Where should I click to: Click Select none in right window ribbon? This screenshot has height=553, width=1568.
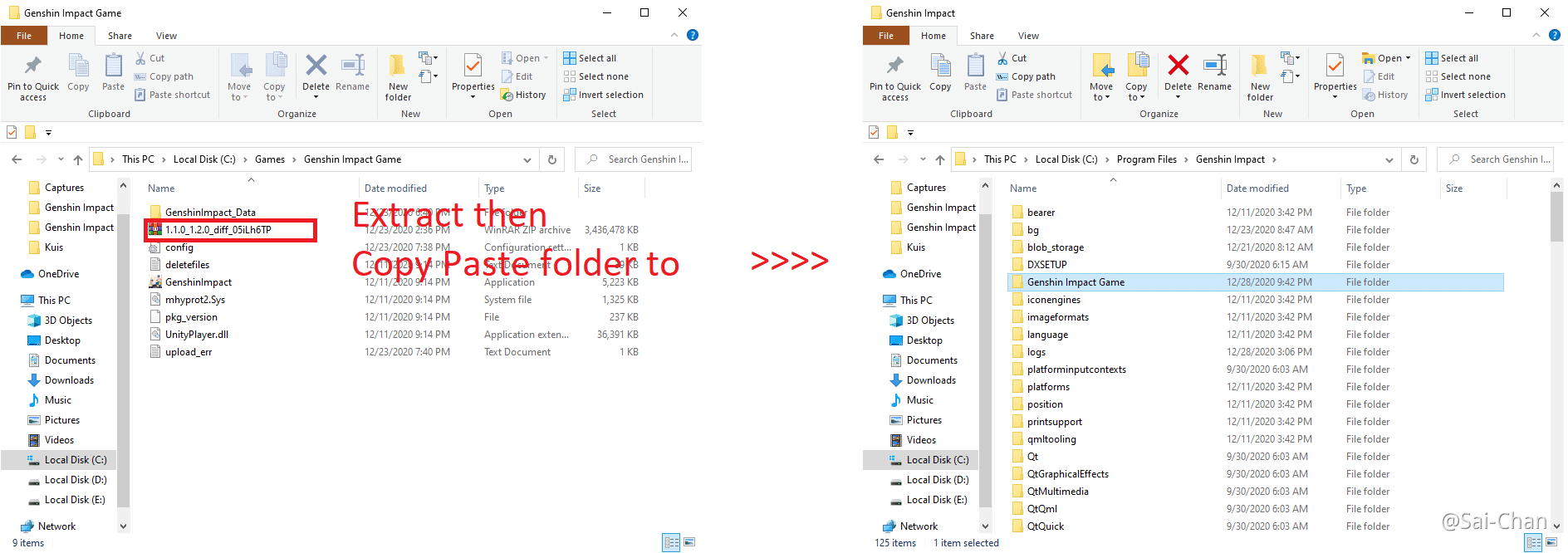[x=1458, y=76]
